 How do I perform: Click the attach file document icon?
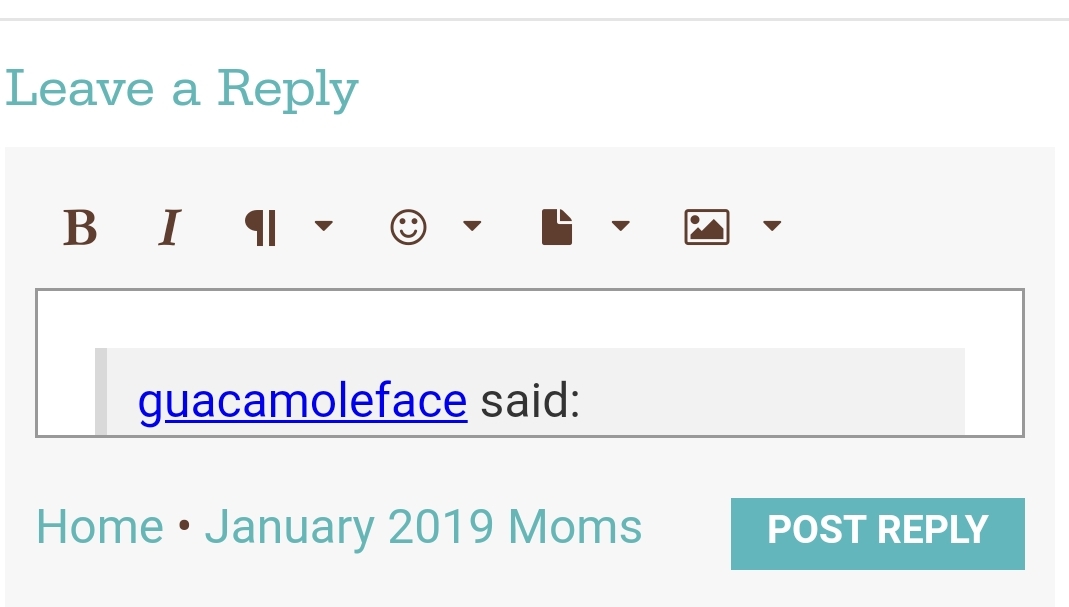point(557,227)
